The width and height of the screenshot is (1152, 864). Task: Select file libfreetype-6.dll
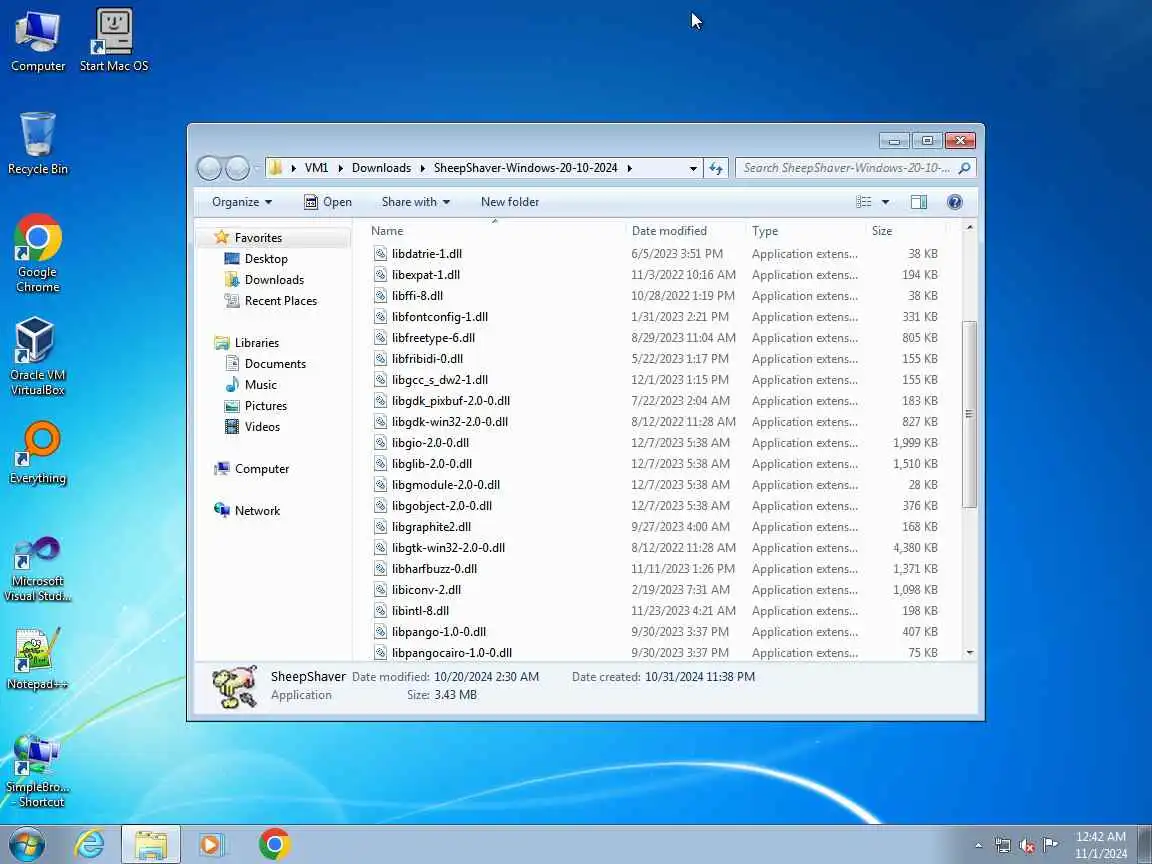point(433,338)
